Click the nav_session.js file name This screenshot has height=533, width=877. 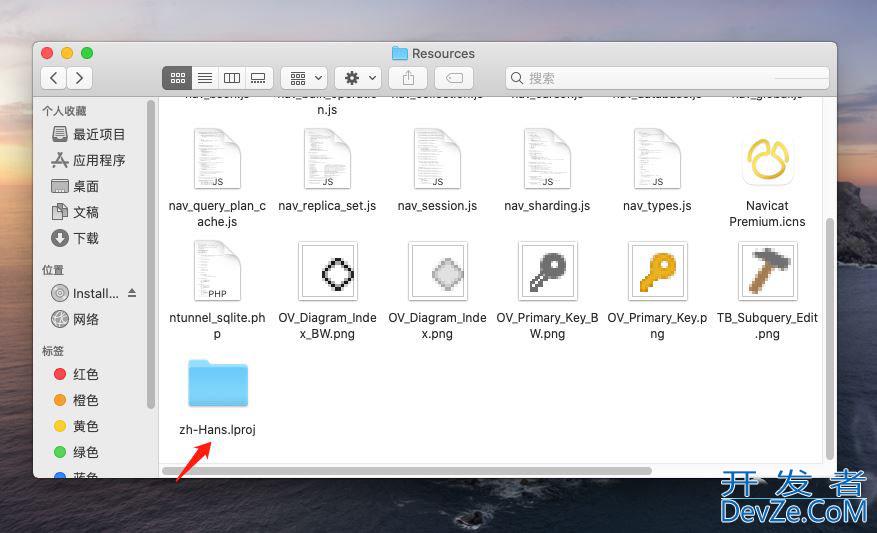(x=437, y=206)
